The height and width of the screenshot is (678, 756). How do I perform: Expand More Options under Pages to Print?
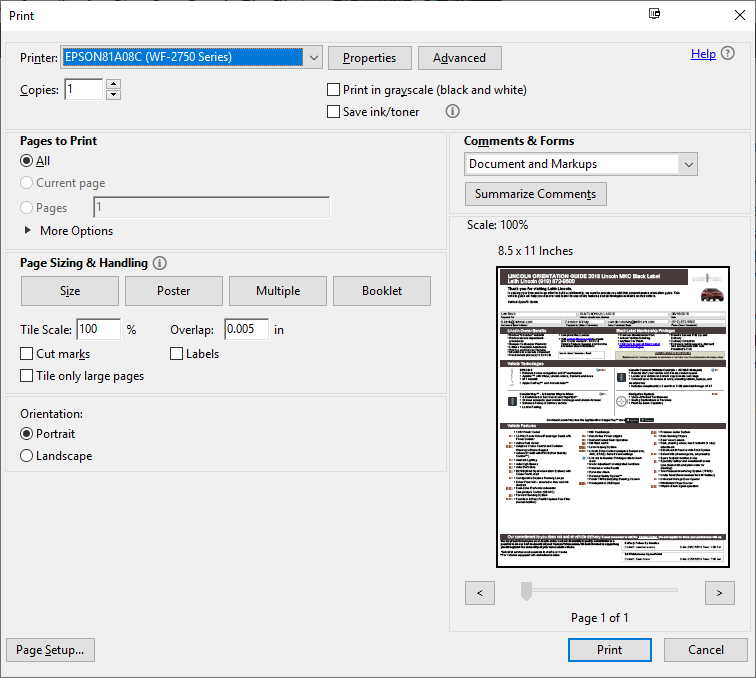(27, 231)
